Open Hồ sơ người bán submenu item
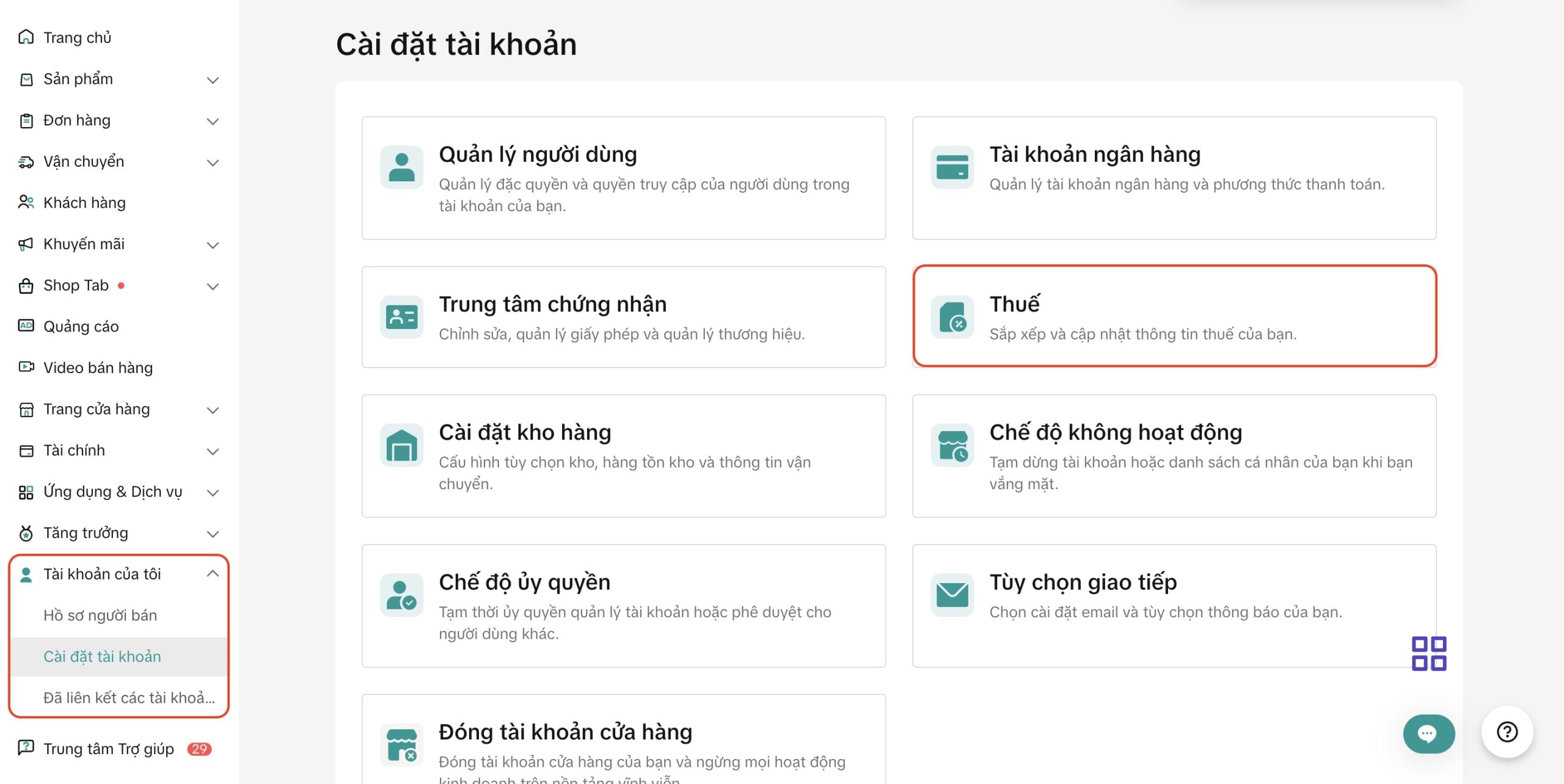The height and width of the screenshot is (784, 1564). pos(100,615)
